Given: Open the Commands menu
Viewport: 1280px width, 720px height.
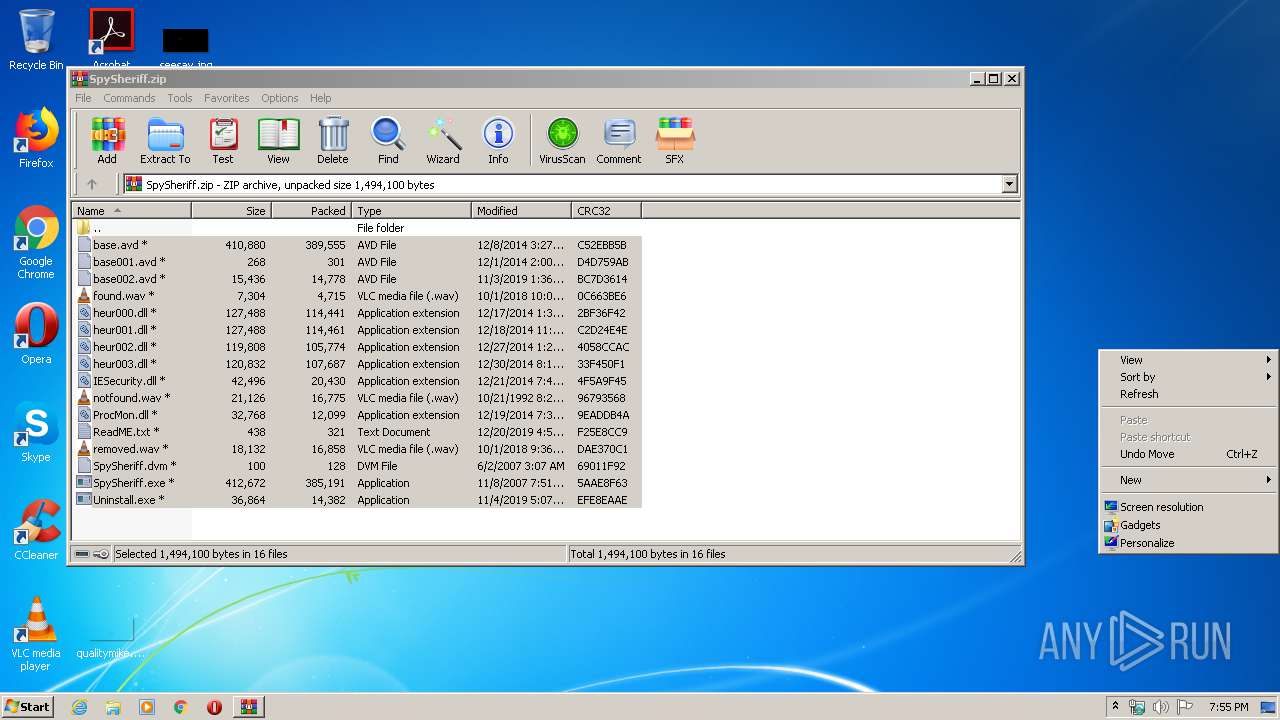Looking at the screenshot, I should click(129, 98).
